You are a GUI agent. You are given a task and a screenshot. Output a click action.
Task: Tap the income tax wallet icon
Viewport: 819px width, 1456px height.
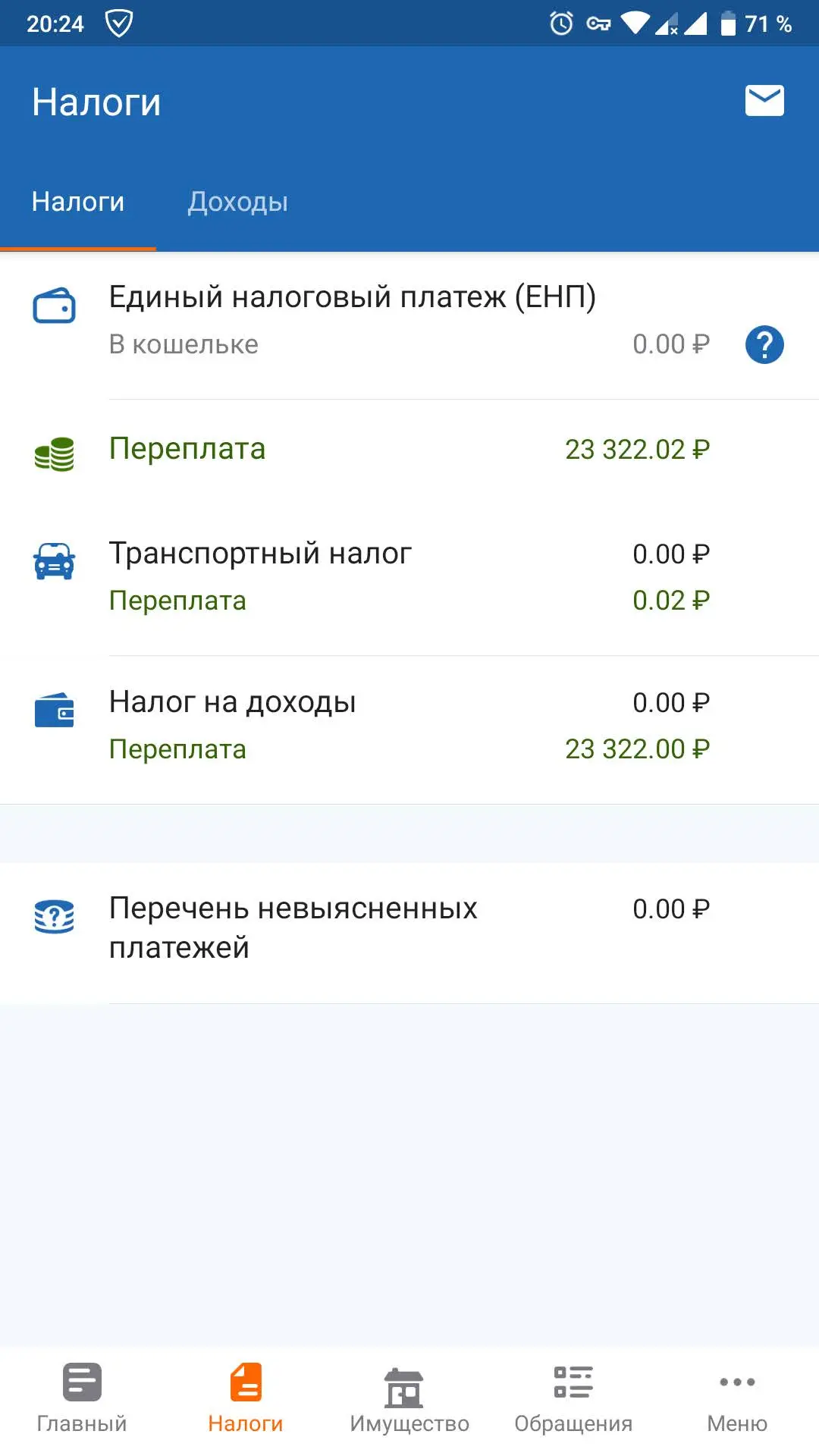click(x=54, y=710)
